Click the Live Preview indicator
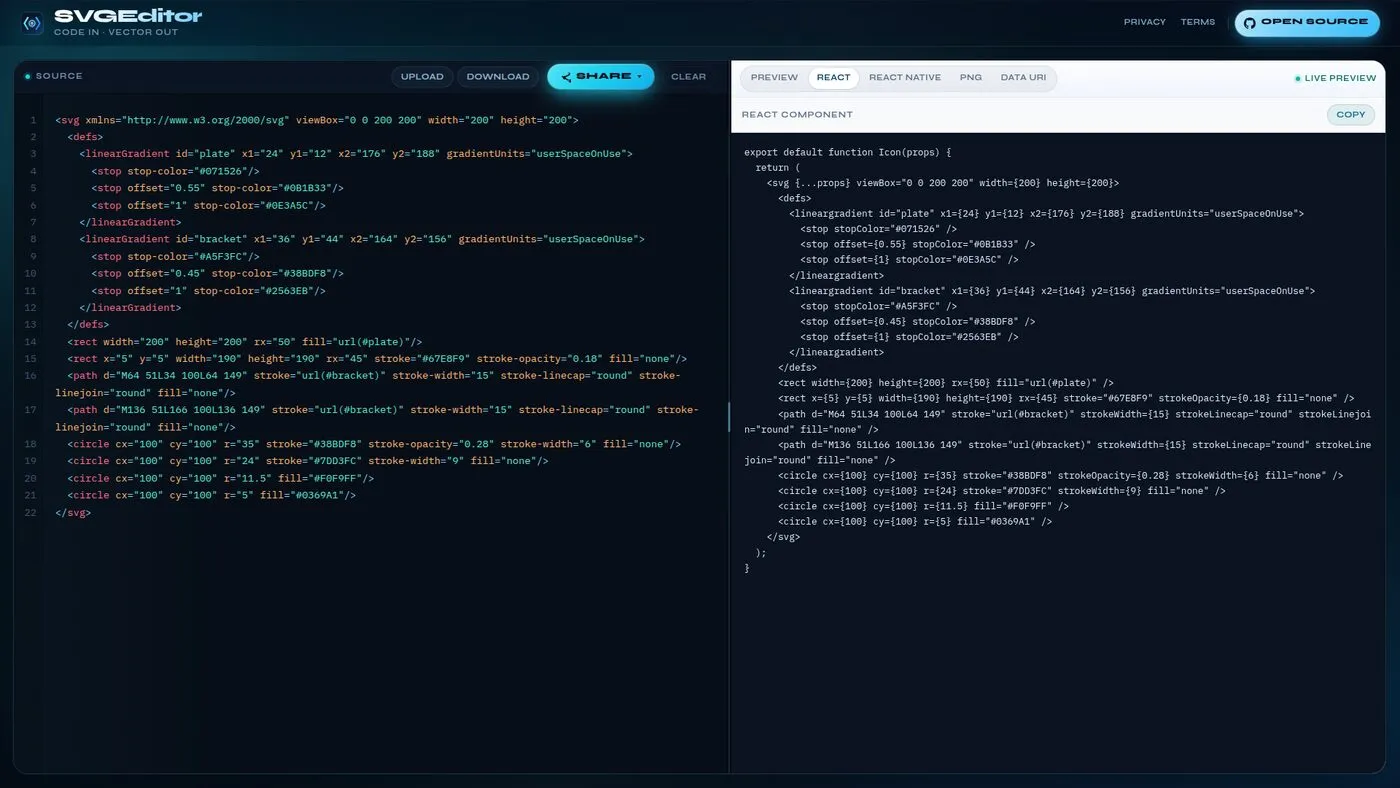This screenshot has width=1400, height=788. [x=1336, y=78]
